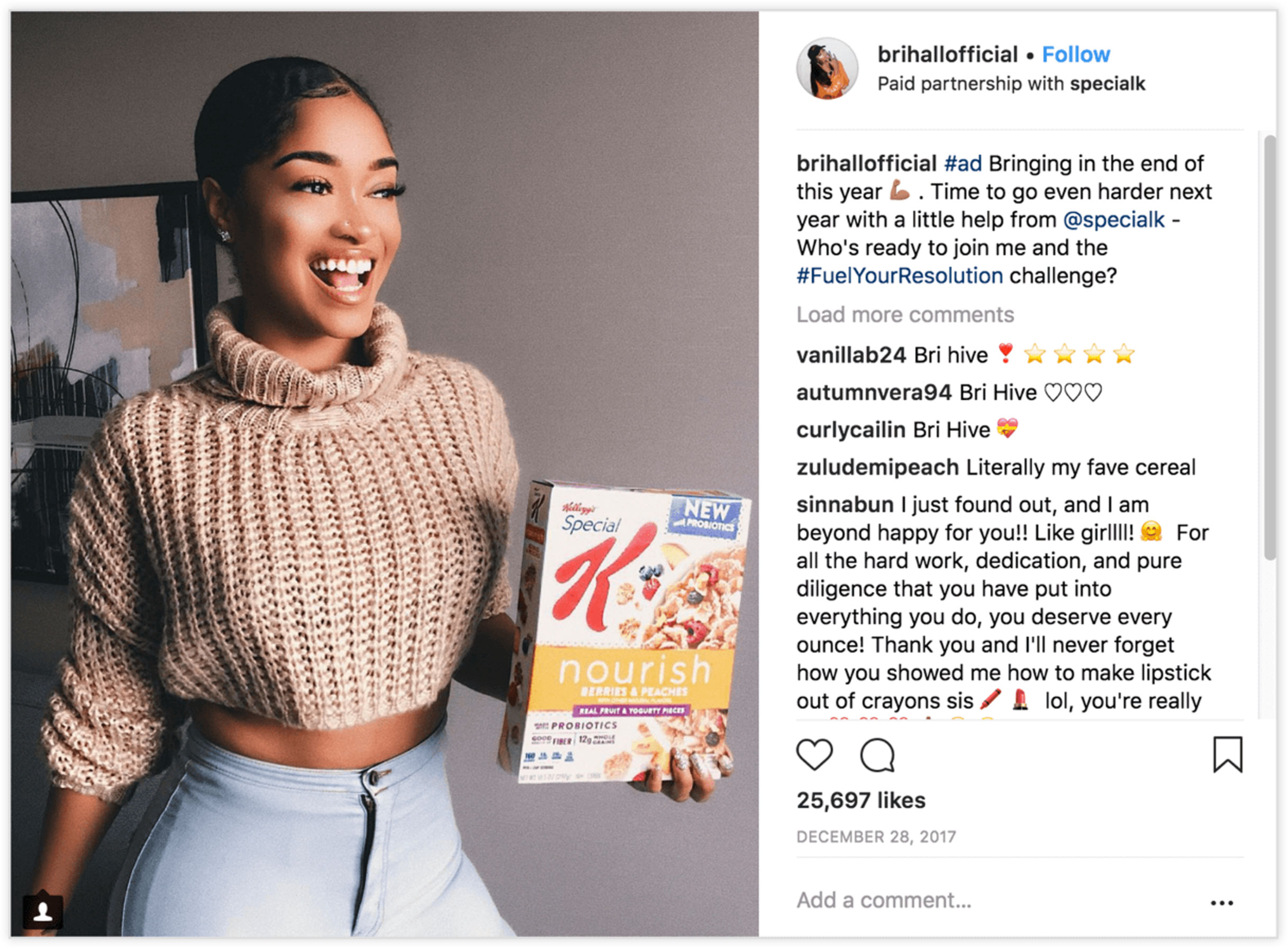This screenshot has width=1288, height=948.
Task: Expand Load more comments
Action: click(x=905, y=314)
